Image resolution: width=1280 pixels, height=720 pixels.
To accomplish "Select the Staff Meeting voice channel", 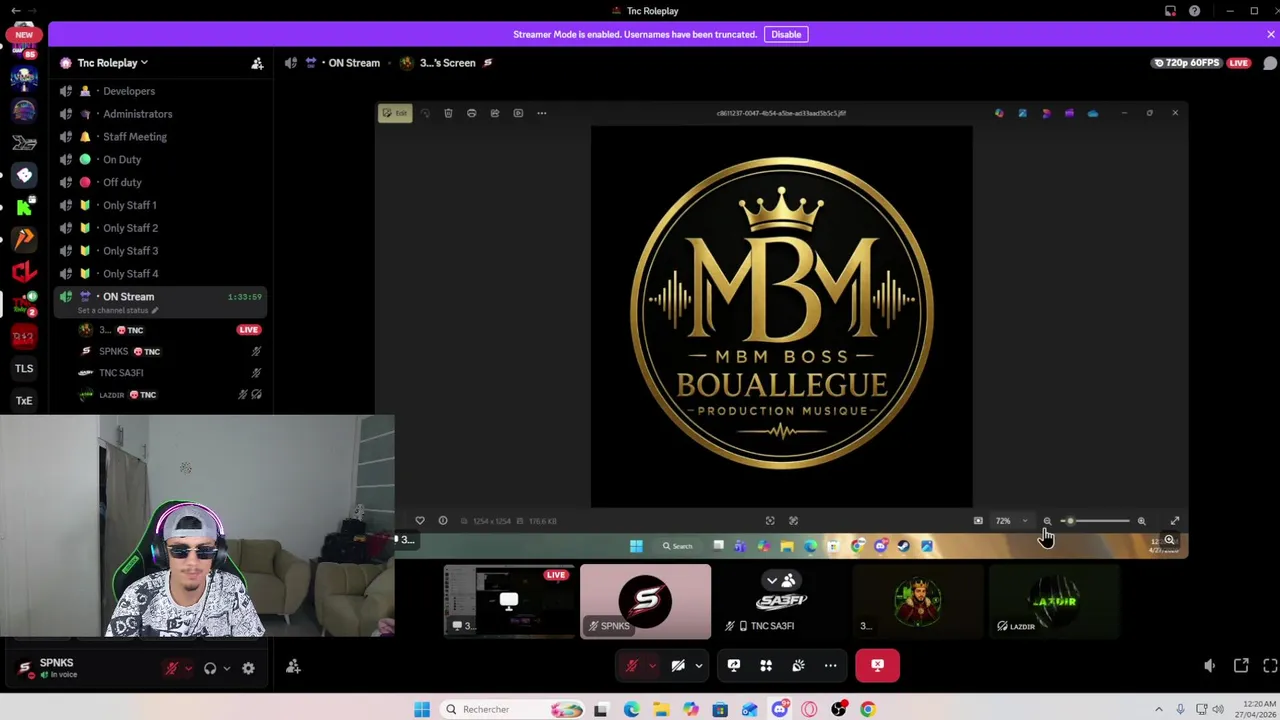I will [x=160, y=137].
